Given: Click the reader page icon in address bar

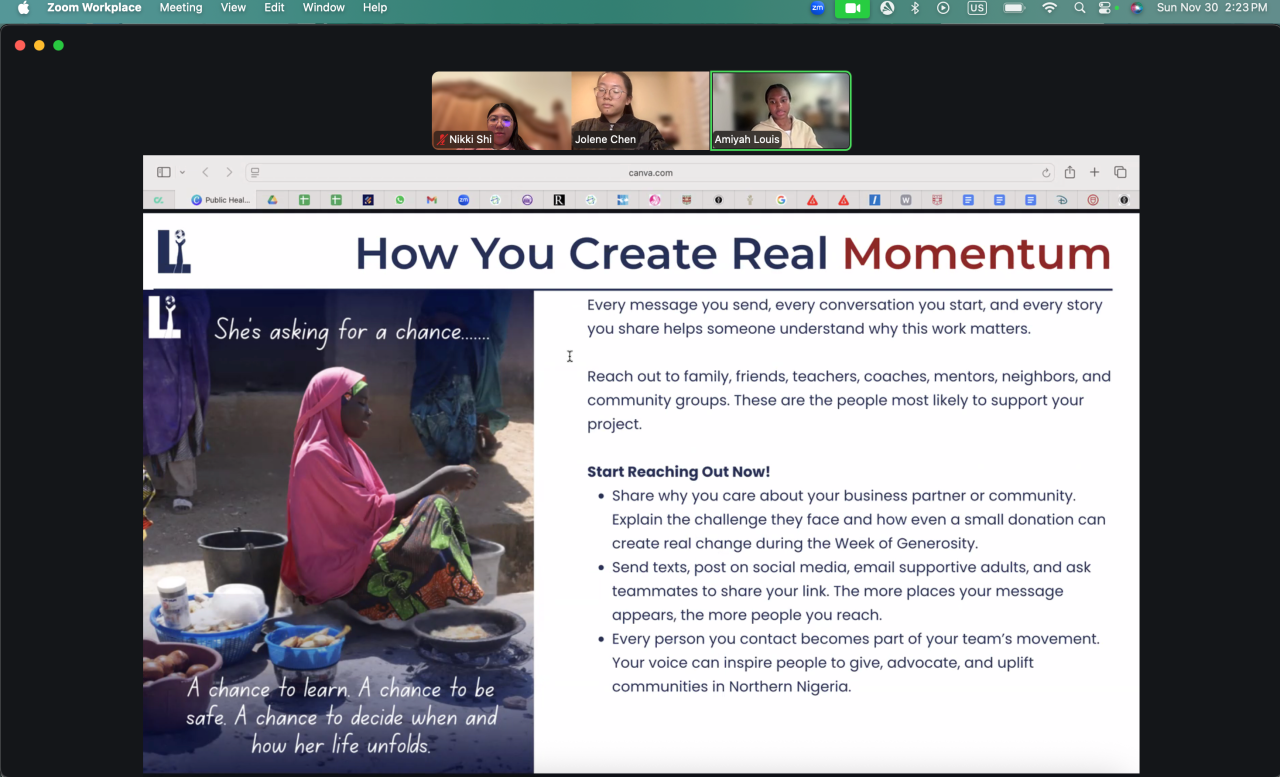Looking at the screenshot, I should pyautogui.click(x=255, y=172).
